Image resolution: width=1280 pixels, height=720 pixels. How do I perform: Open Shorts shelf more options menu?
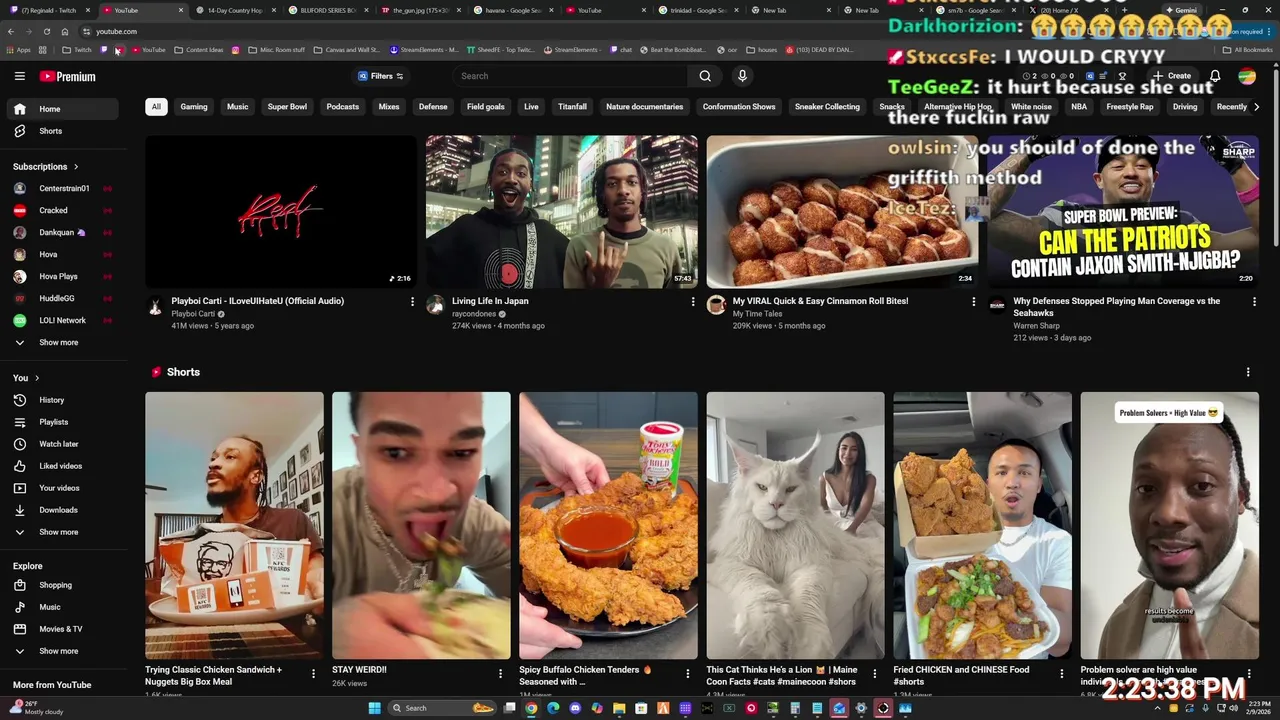(x=1248, y=372)
